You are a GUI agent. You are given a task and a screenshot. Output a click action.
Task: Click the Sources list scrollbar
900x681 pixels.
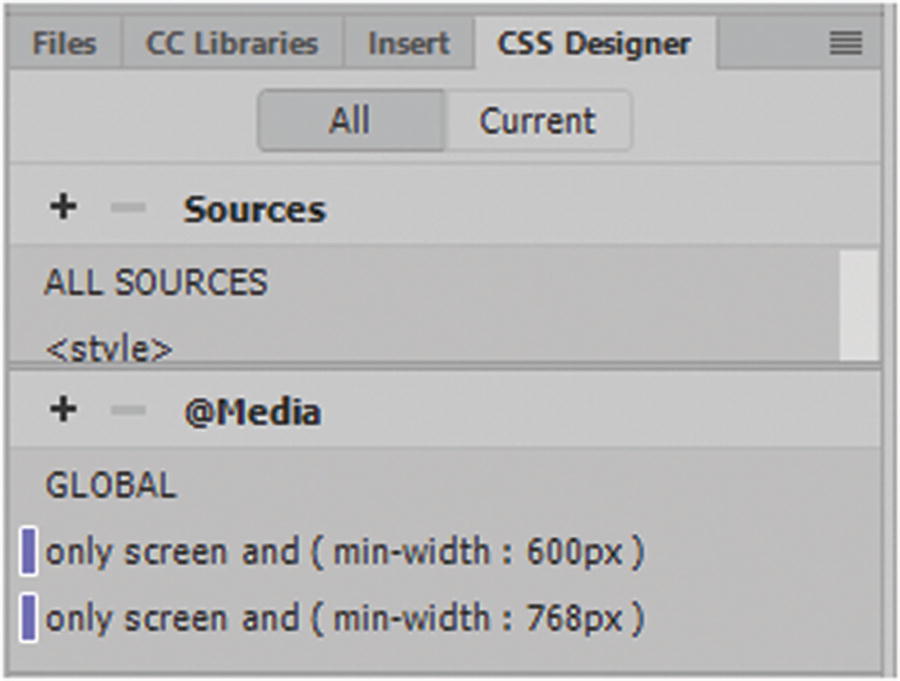pos(858,304)
